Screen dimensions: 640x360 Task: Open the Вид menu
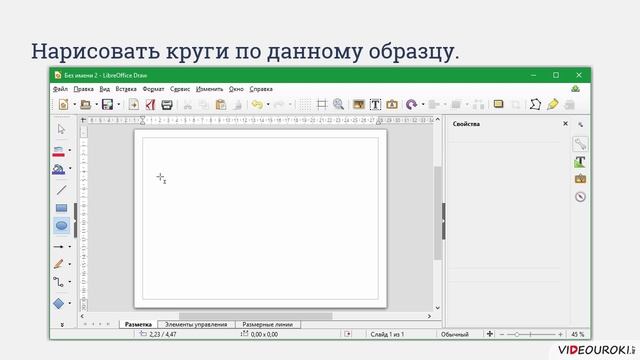104,89
